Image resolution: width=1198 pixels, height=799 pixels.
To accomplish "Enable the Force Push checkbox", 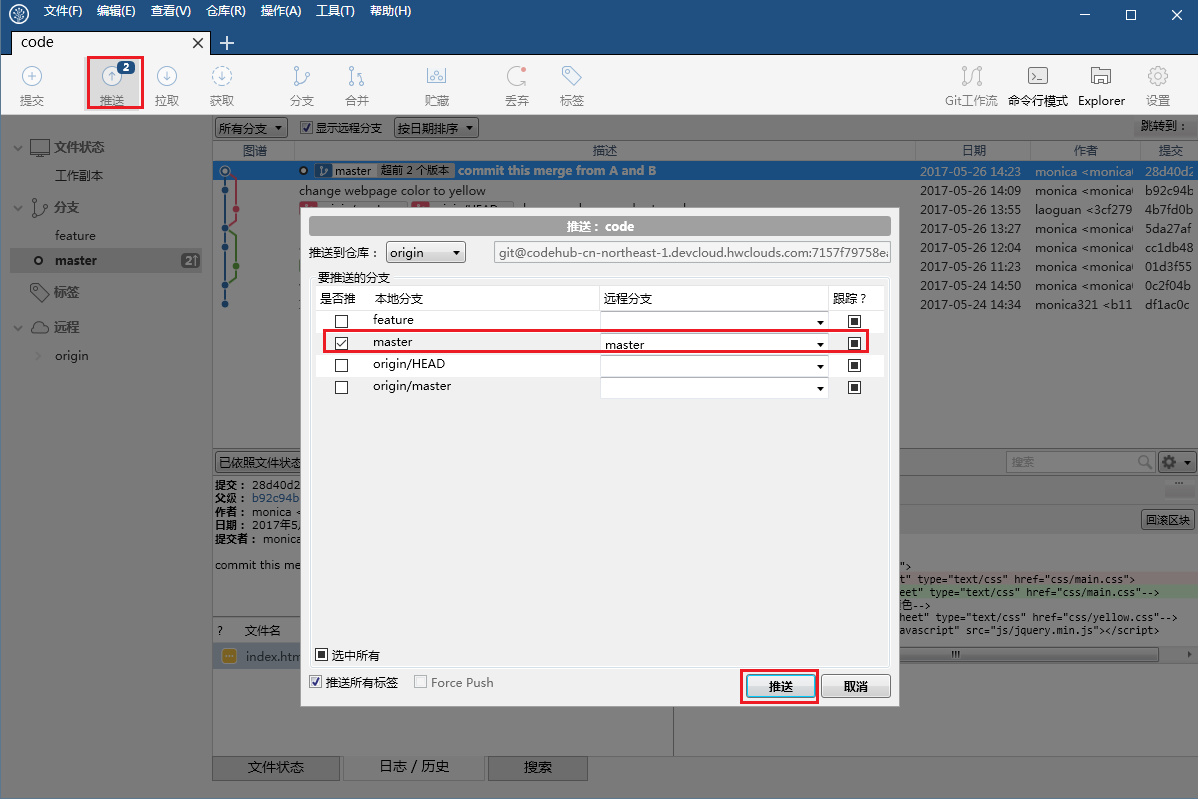I will point(420,681).
